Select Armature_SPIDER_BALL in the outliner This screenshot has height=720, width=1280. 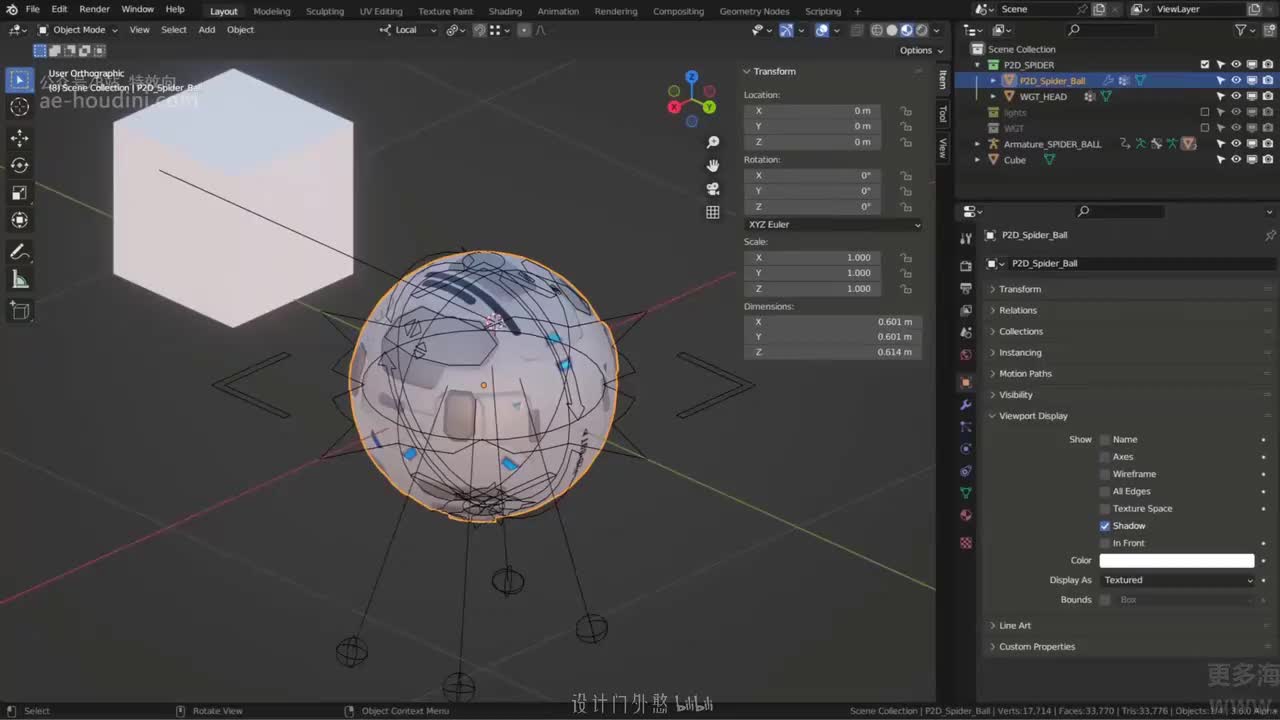1052,144
